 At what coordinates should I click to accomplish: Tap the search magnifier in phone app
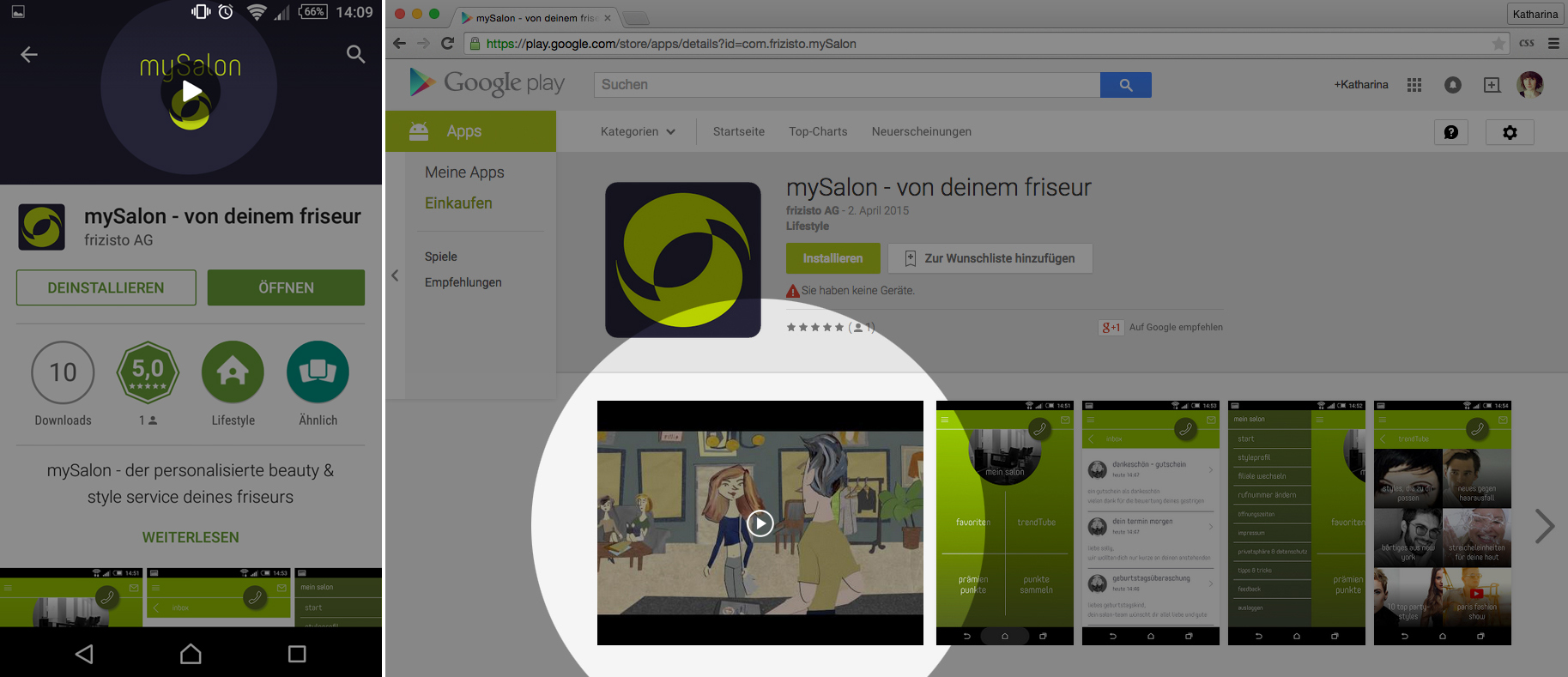tap(355, 55)
